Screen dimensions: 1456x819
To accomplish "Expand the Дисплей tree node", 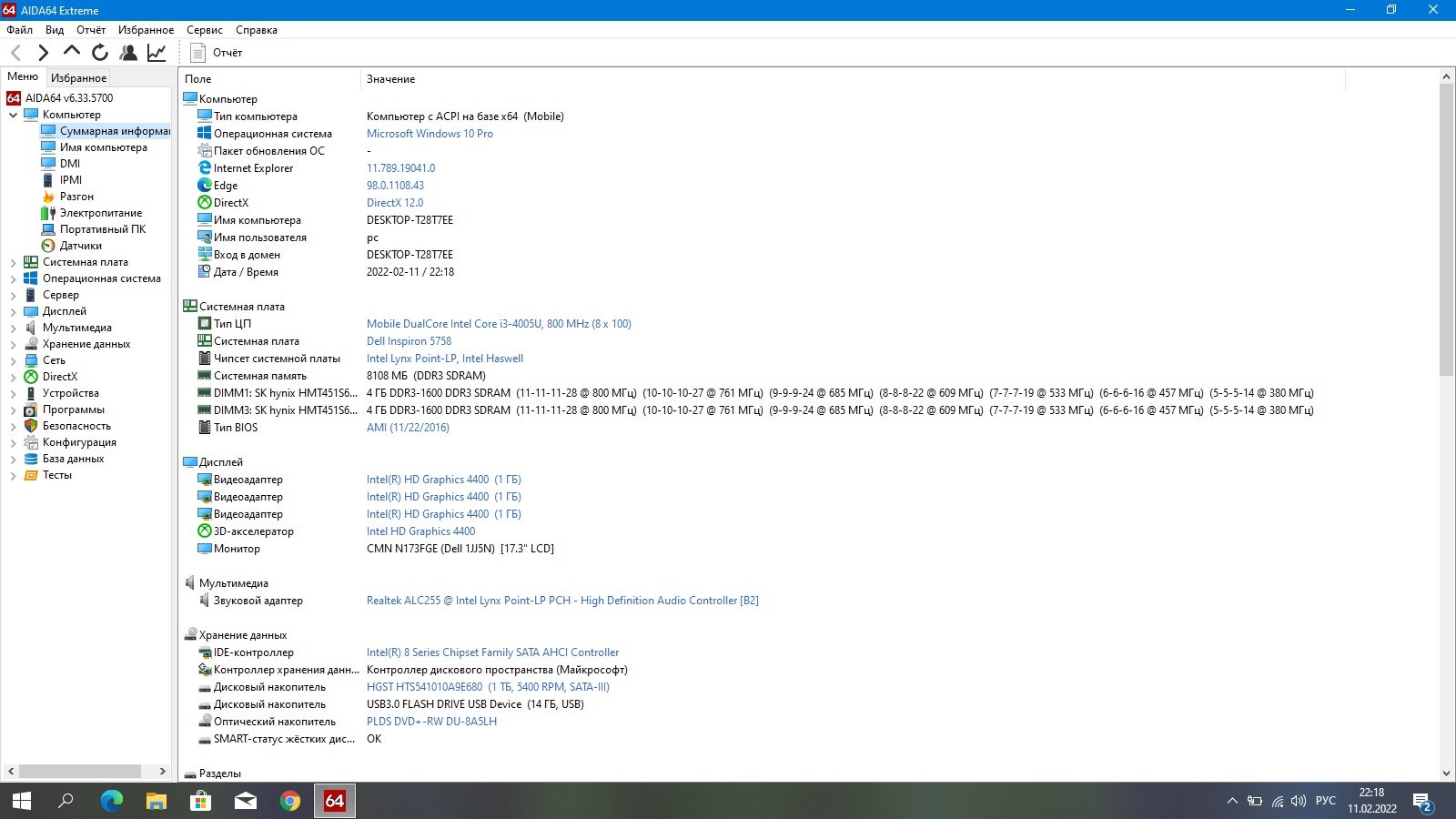I will 13,311.
